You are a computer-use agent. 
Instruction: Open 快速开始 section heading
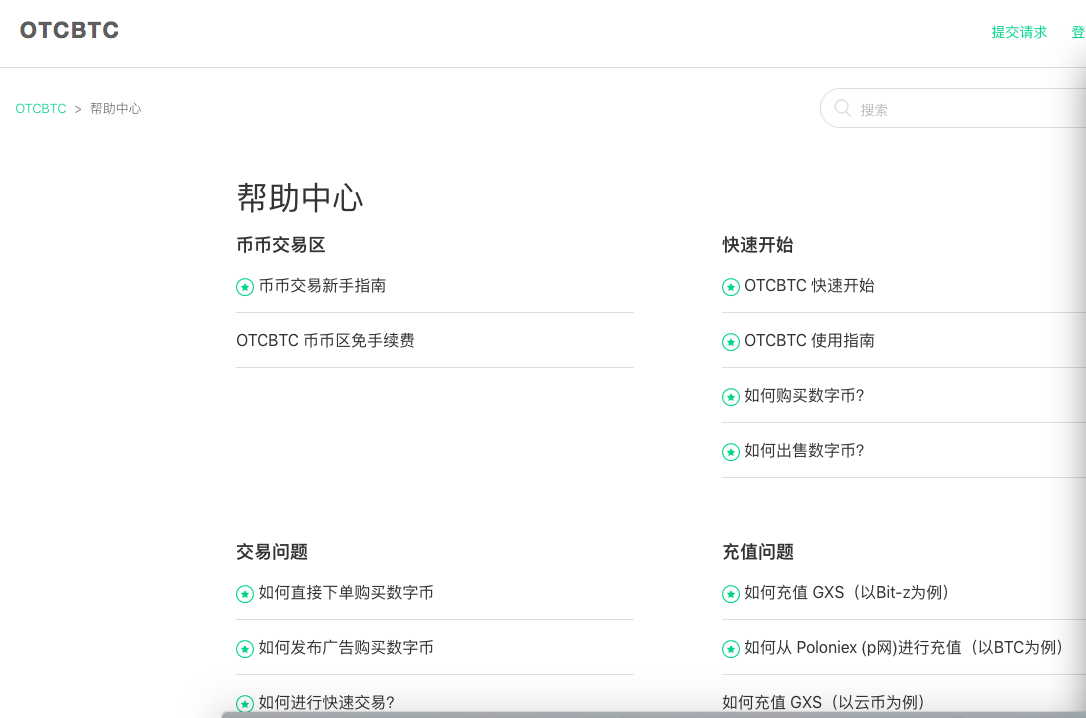click(x=758, y=244)
